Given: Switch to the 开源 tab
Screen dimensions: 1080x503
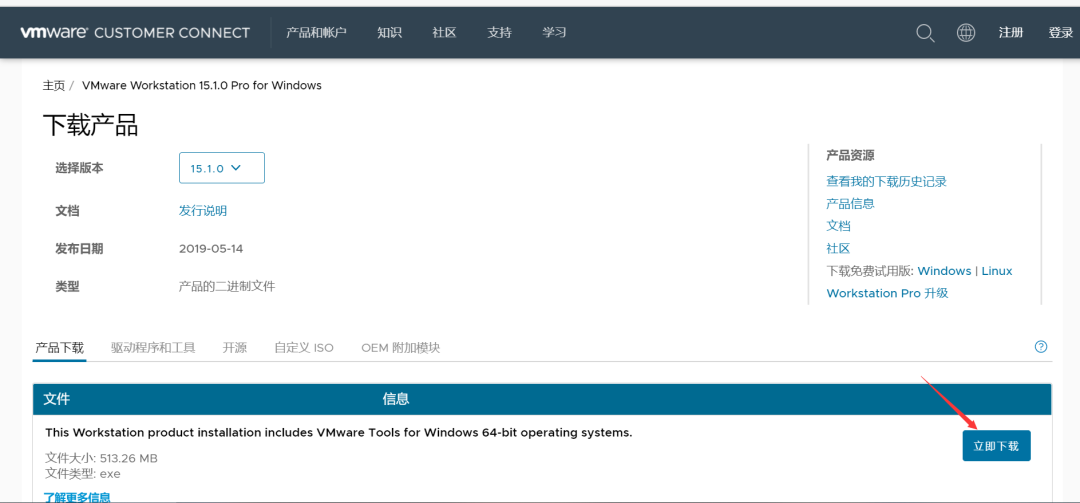Looking at the screenshot, I should click(234, 347).
